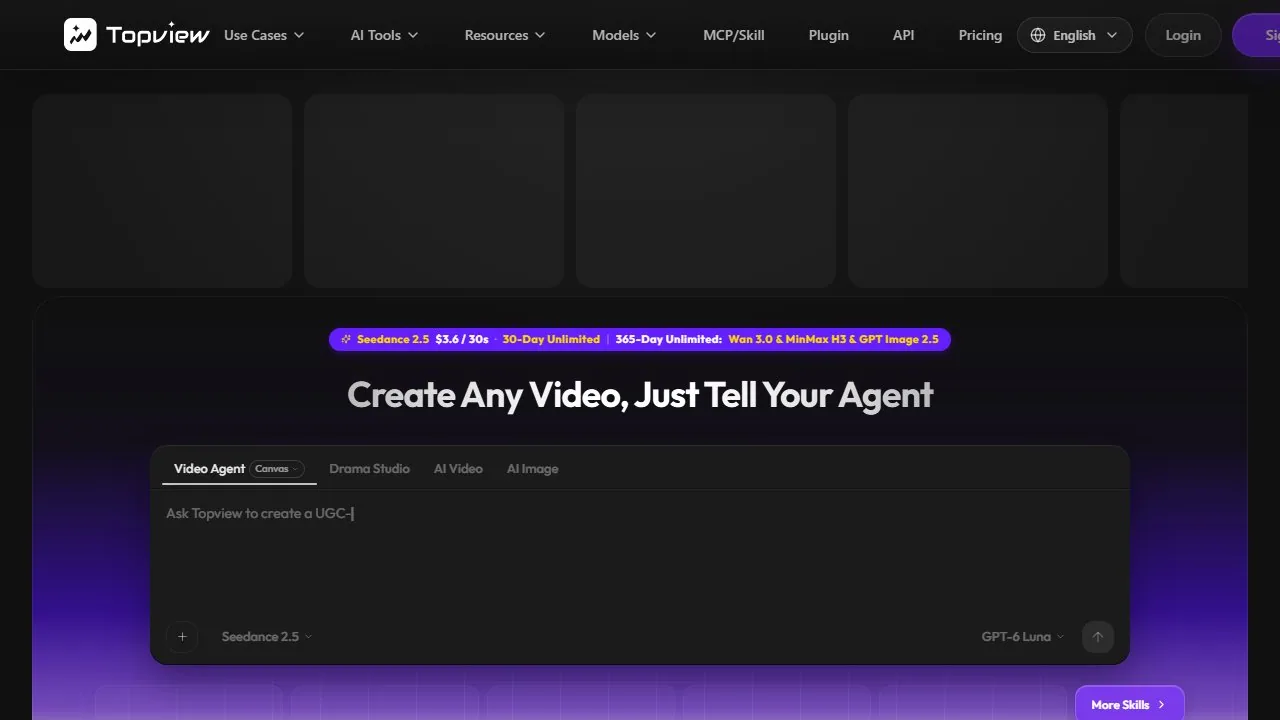
Task: Click the plus attachment icon in prompt box
Action: point(182,637)
